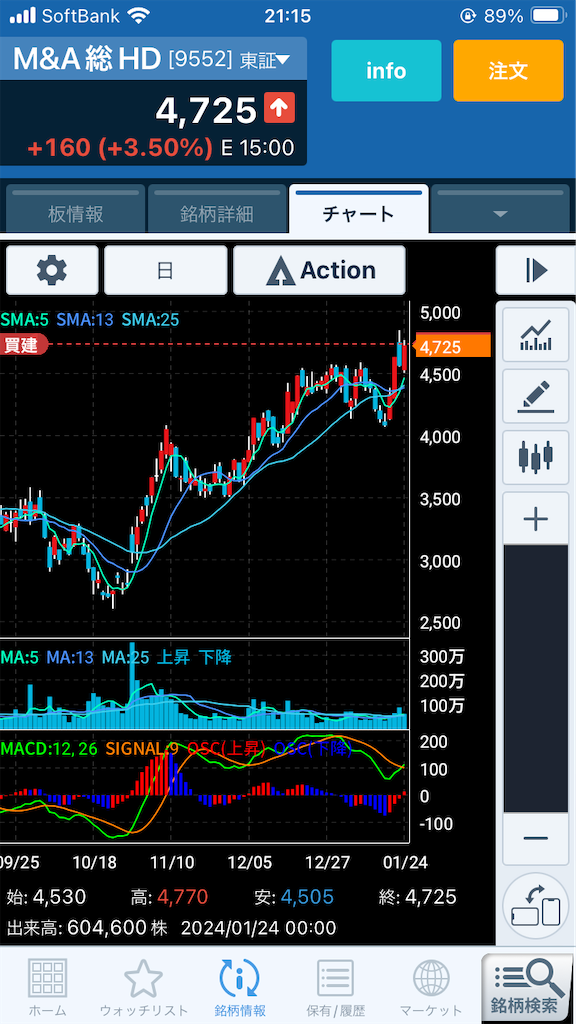Image resolution: width=576 pixels, height=1024 pixels.
Task: Tap the stock code [9552]
Action: (x=200, y=59)
